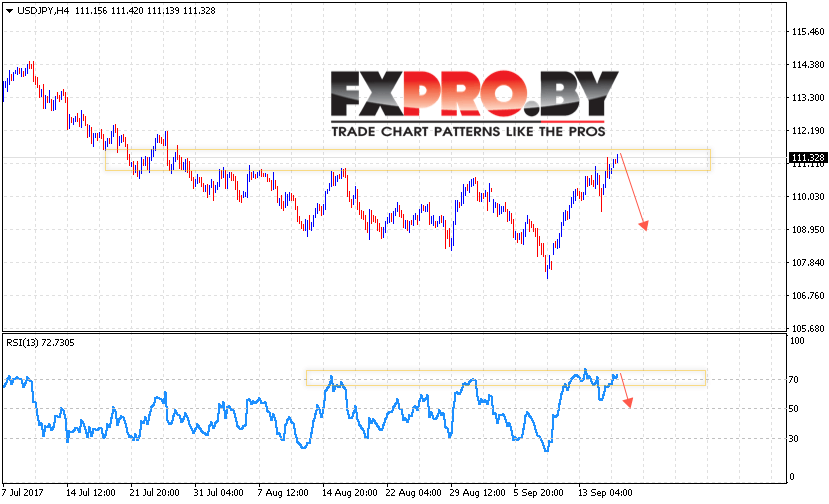
Task: Select the 14 Jul 12:00 time label
Action: click(90, 493)
